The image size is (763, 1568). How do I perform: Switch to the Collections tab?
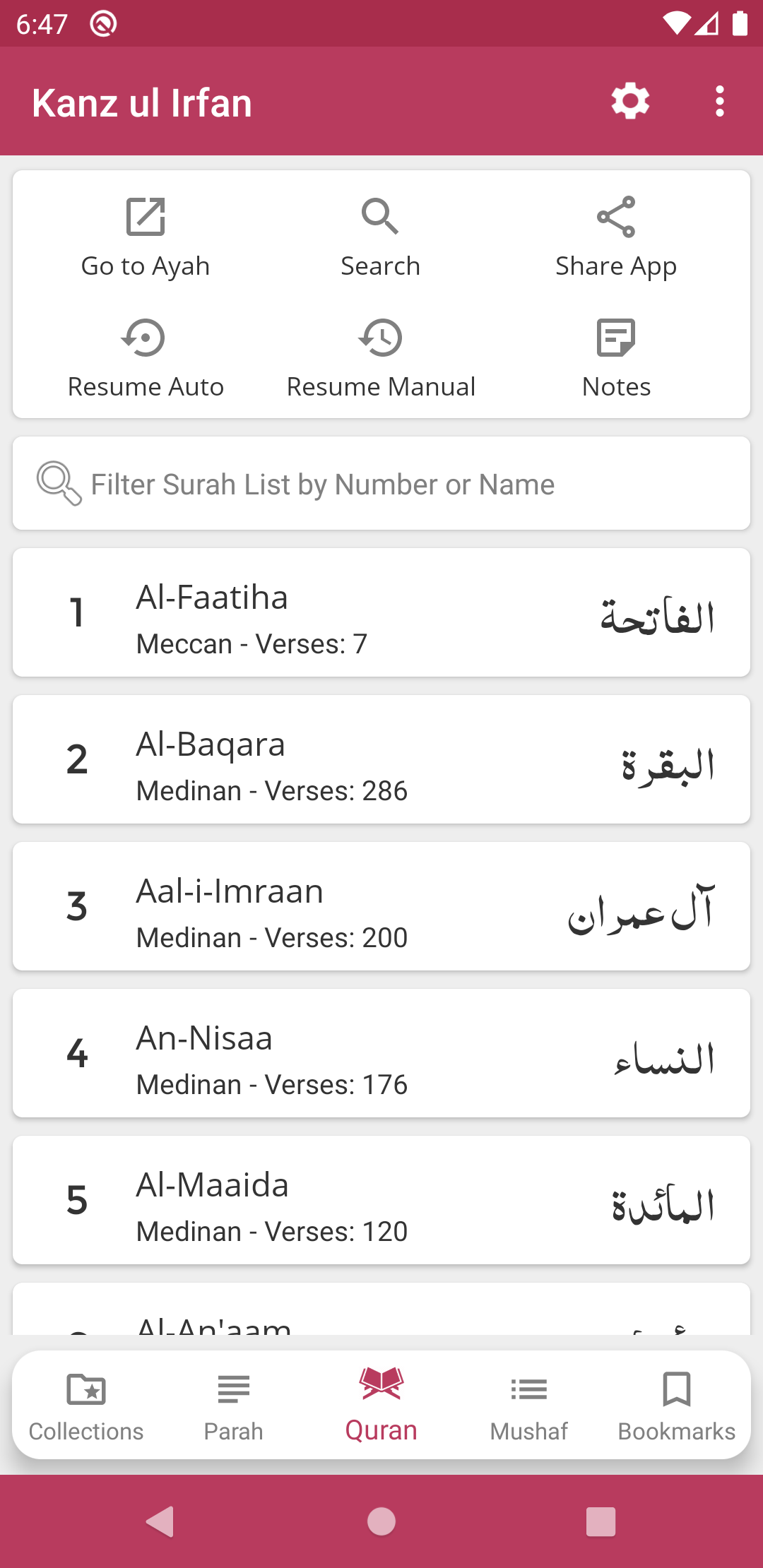(x=86, y=1406)
